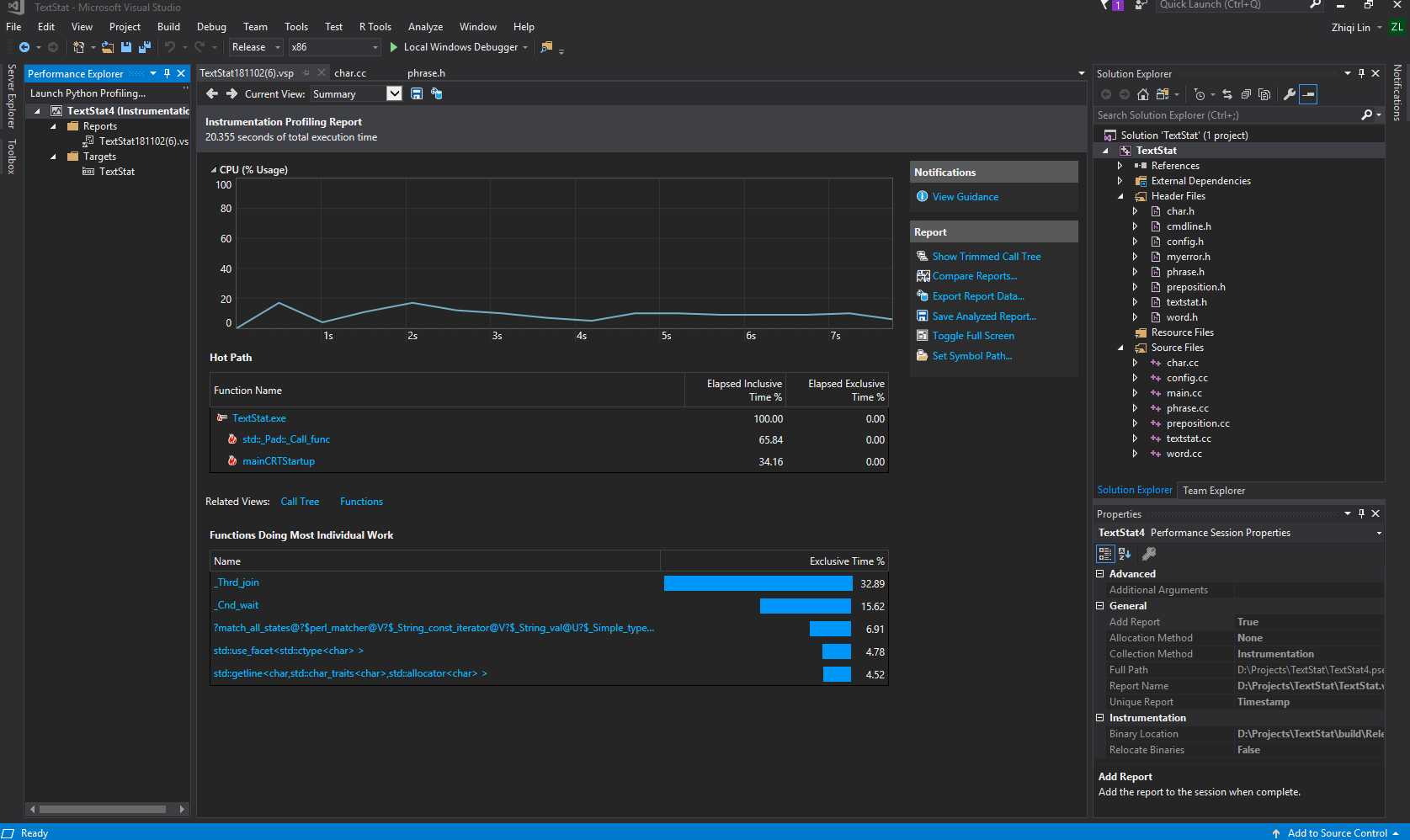The height and width of the screenshot is (840, 1410).
Task: Toggle Preview Selected Items in Solution Explorer
Action: point(1308,94)
